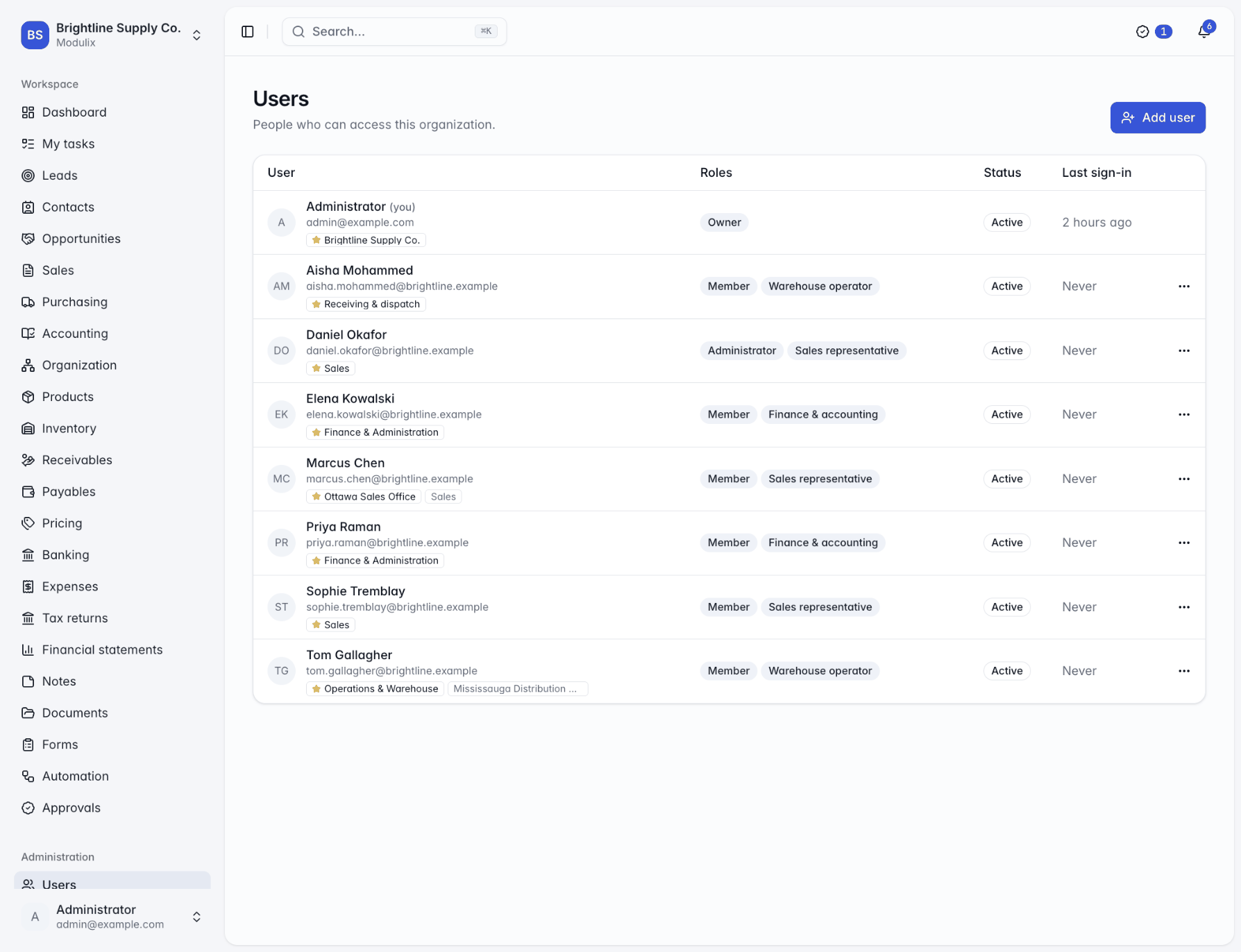Open actions menu for Priya Raman
This screenshot has height=952, width=1241.
pyautogui.click(x=1184, y=543)
